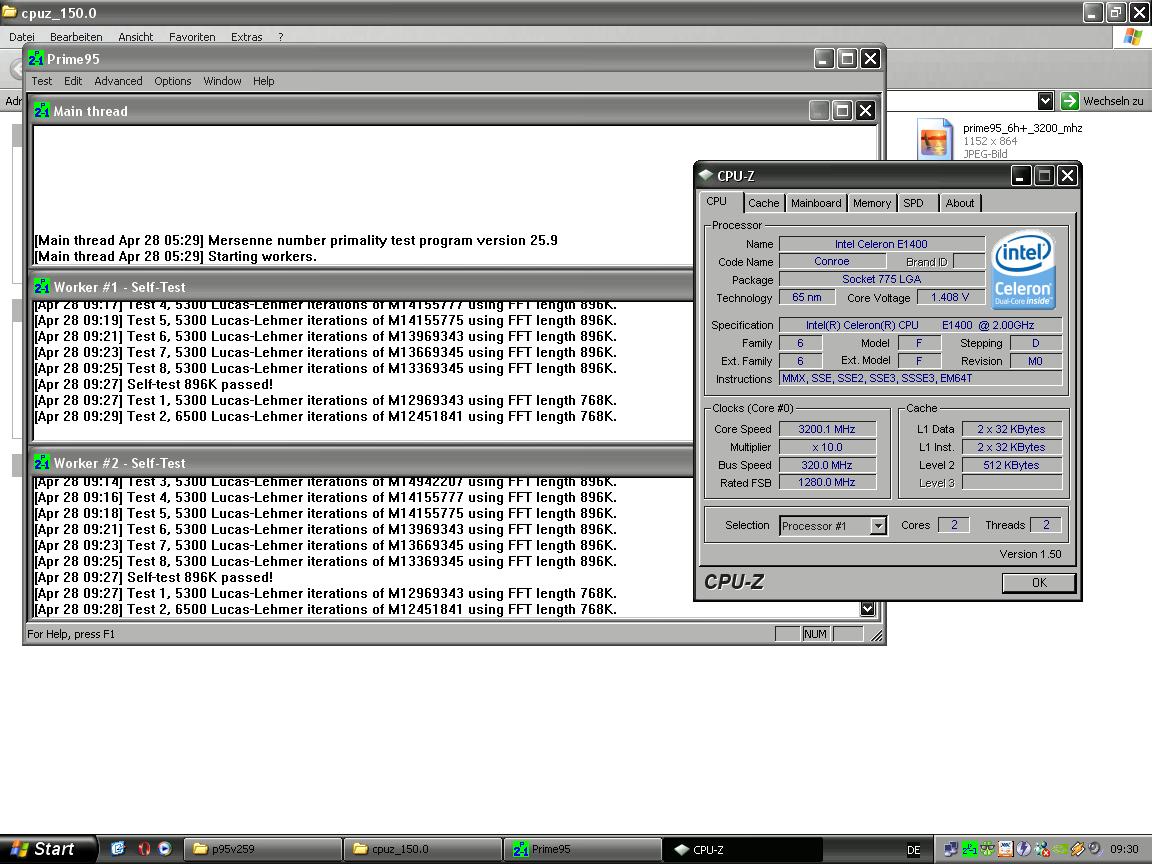
Task: Open Ansicht menu in Explorer window
Action: [136, 37]
